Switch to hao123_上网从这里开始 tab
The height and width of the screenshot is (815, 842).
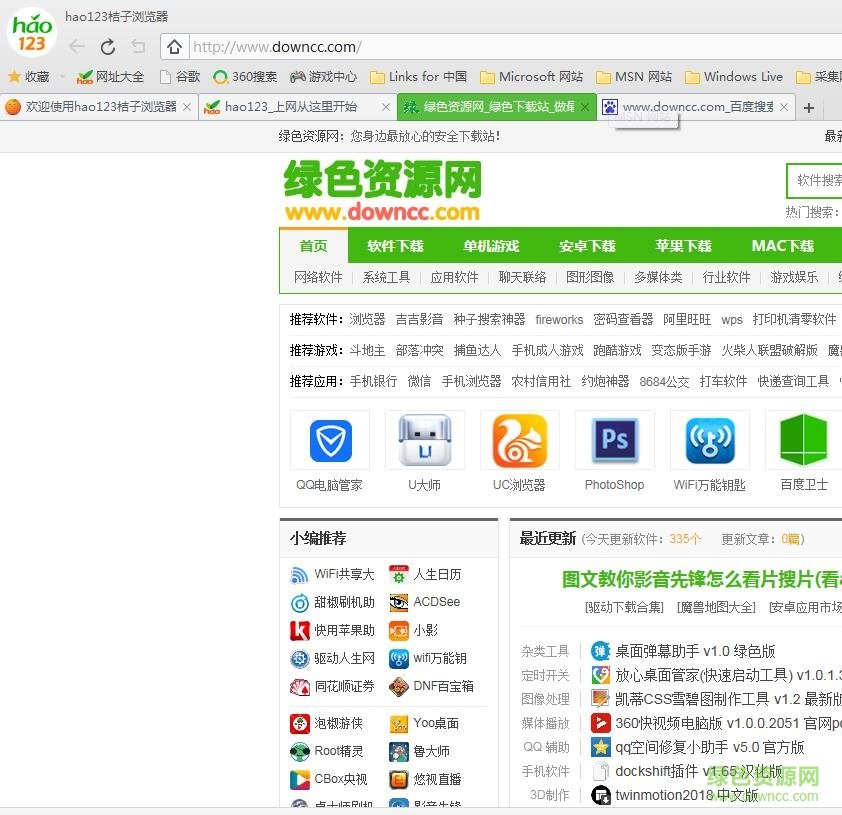pyautogui.click(x=290, y=107)
